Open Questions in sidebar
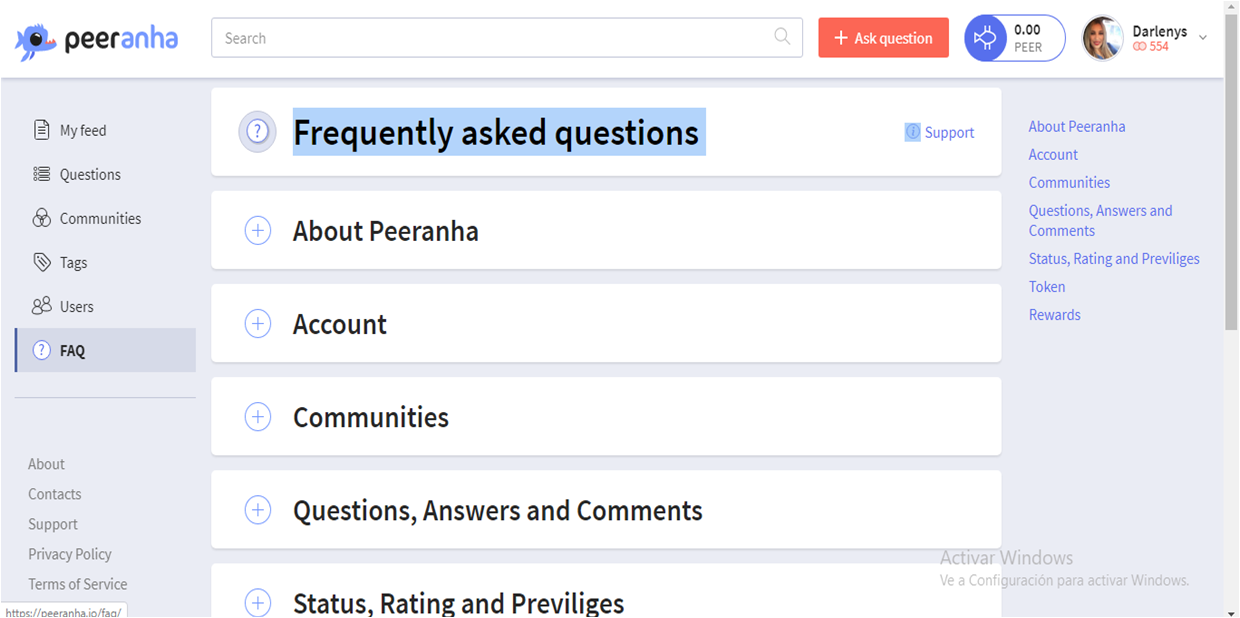The height and width of the screenshot is (618, 1240). (105, 174)
